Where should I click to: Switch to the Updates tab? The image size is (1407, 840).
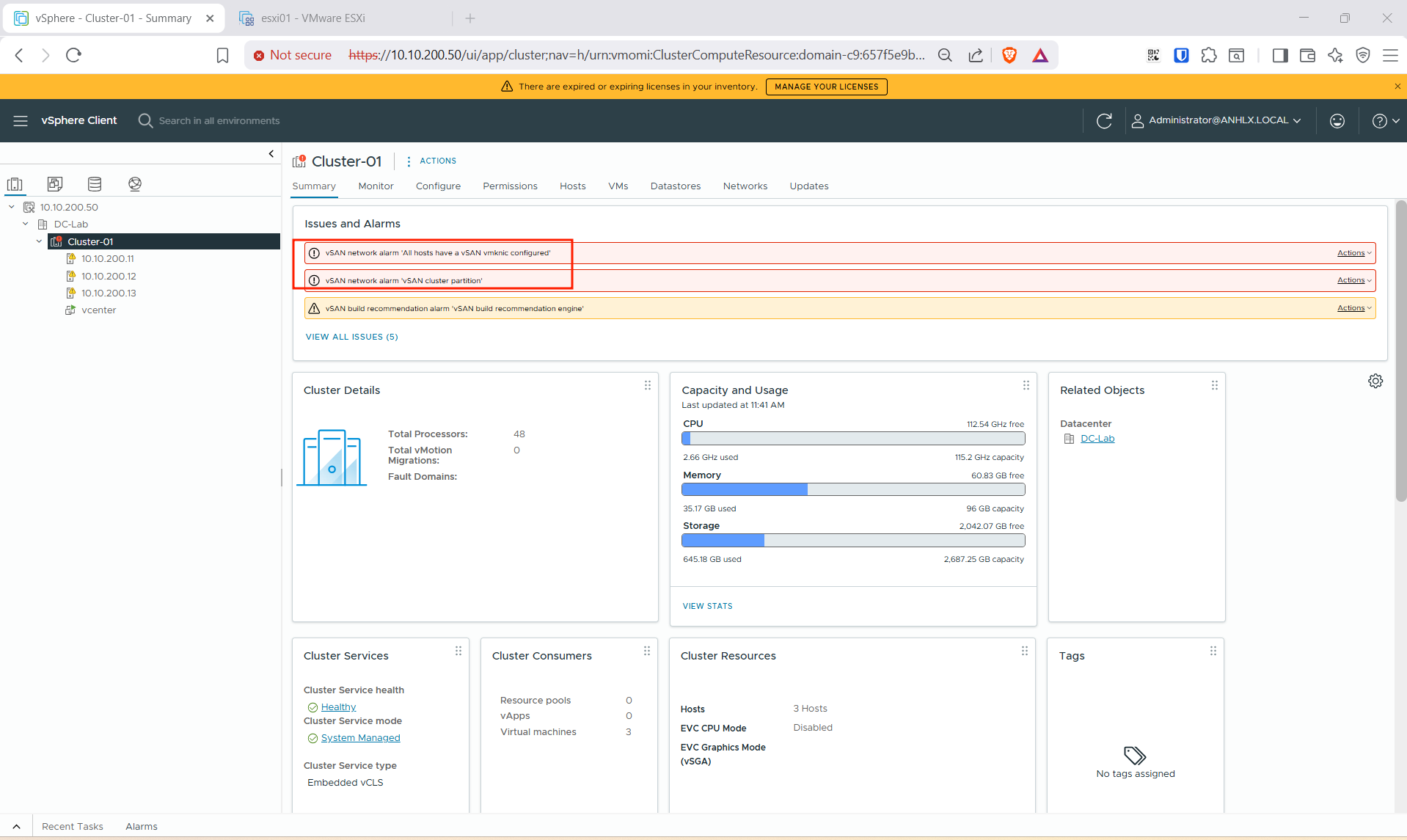[808, 186]
